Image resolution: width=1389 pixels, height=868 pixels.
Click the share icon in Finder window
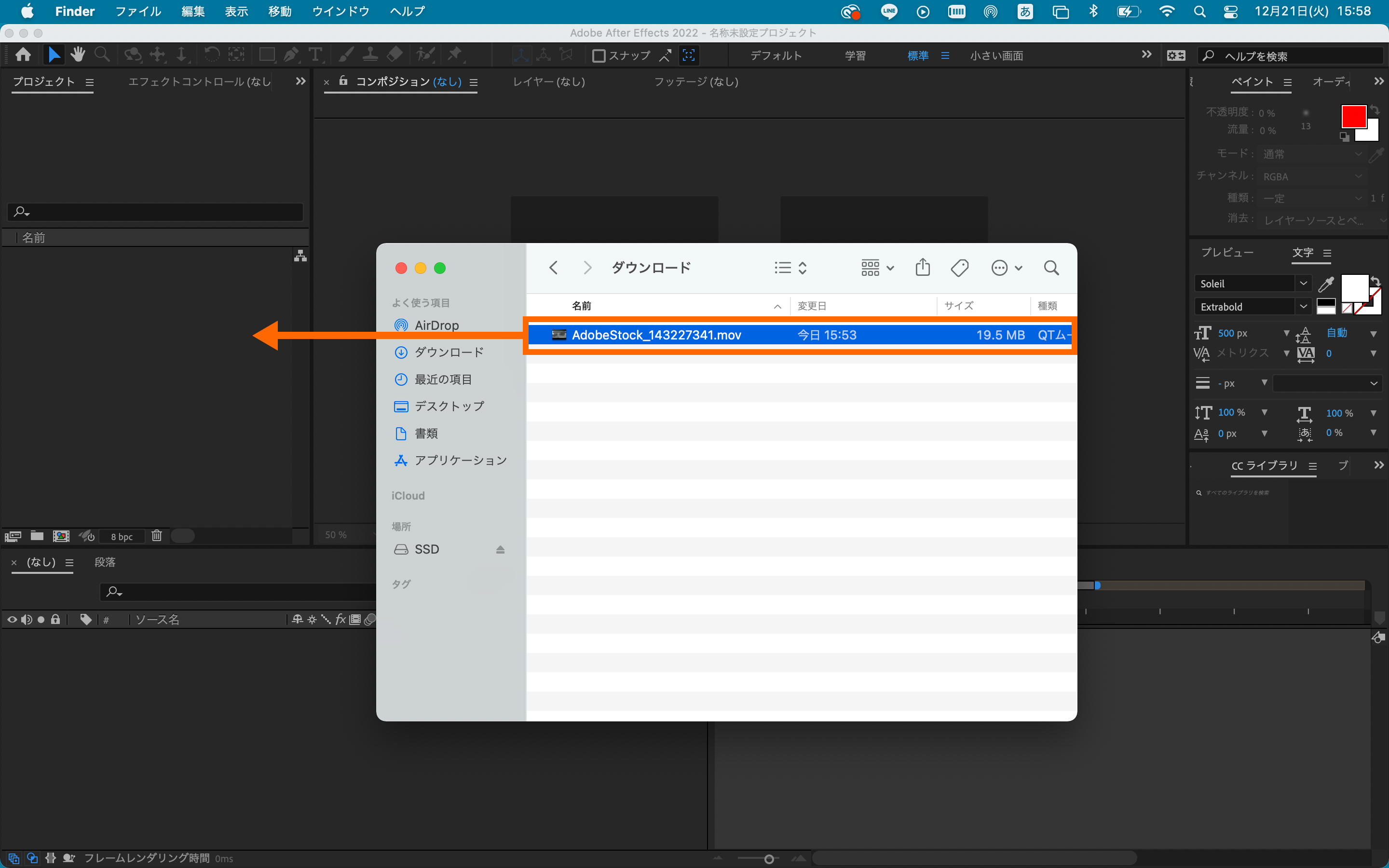922,268
